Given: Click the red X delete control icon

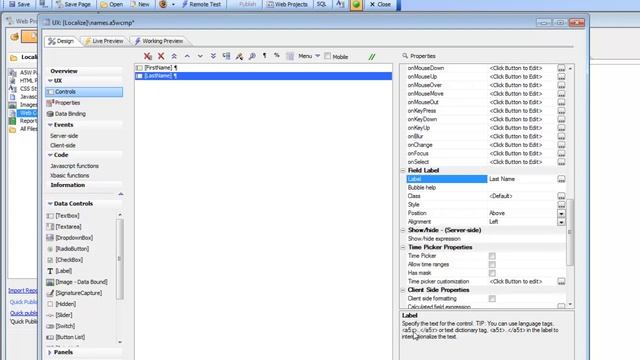Looking at the screenshot, I should pyautogui.click(x=161, y=56).
